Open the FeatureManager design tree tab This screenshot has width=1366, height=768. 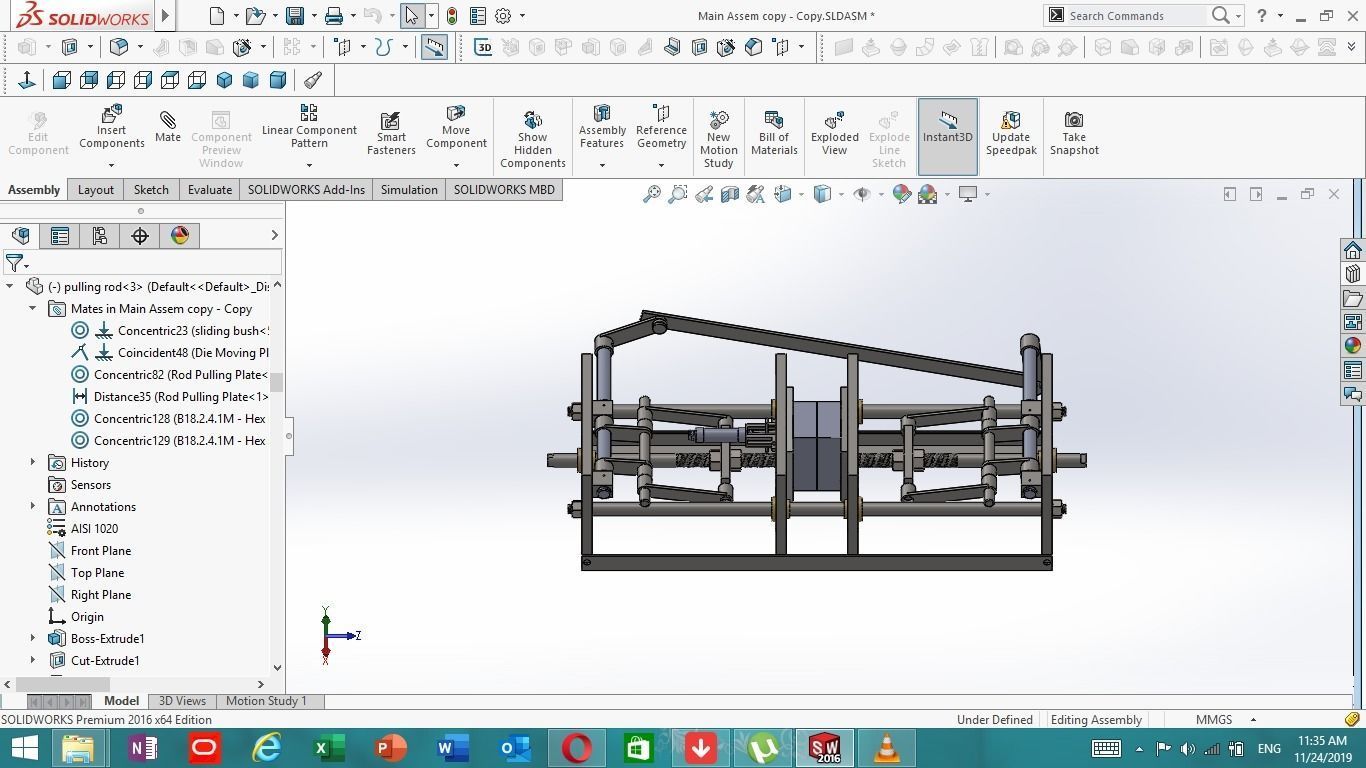(20, 235)
